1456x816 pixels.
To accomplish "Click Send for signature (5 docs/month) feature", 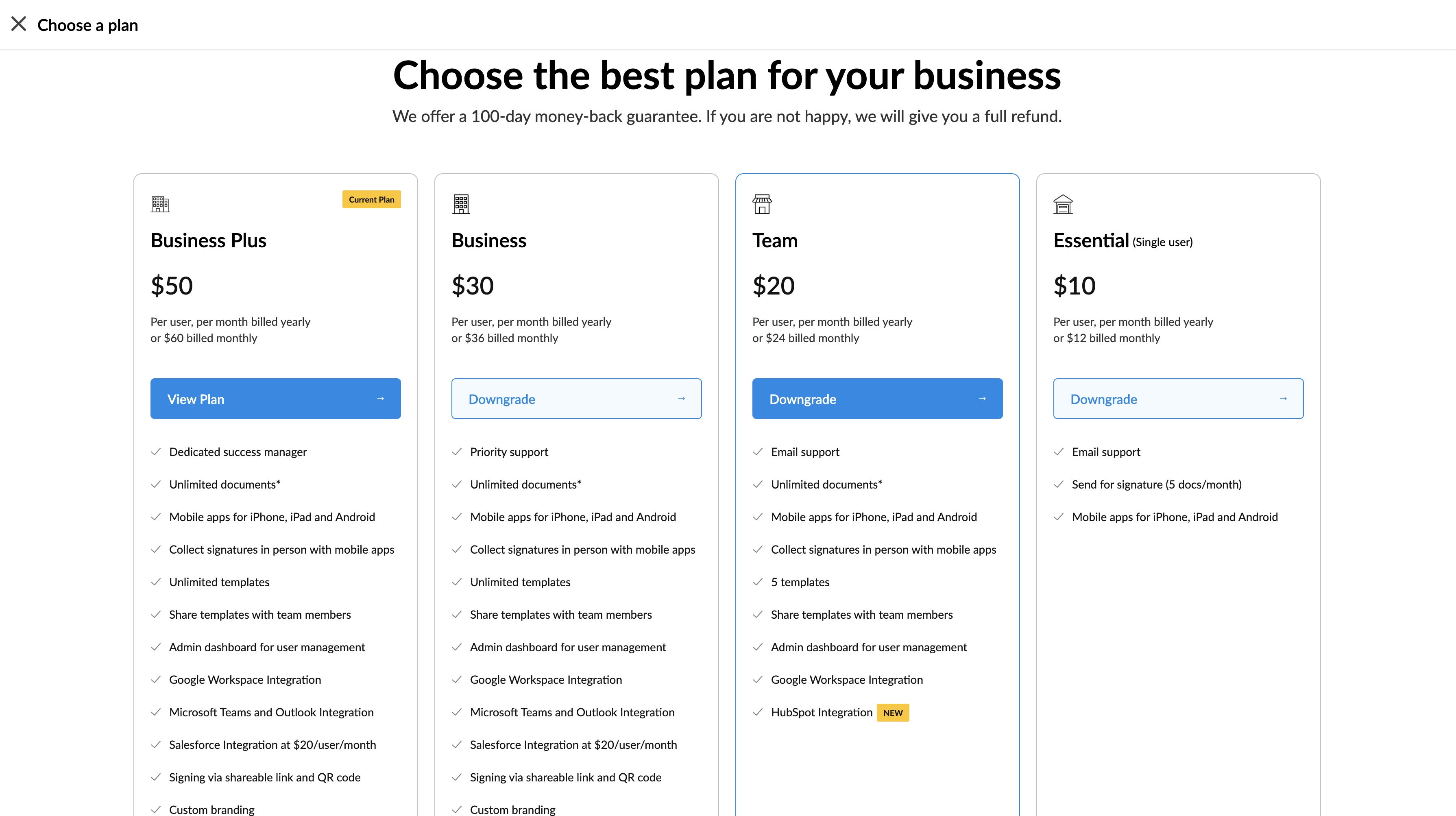I will pyautogui.click(x=1156, y=484).
